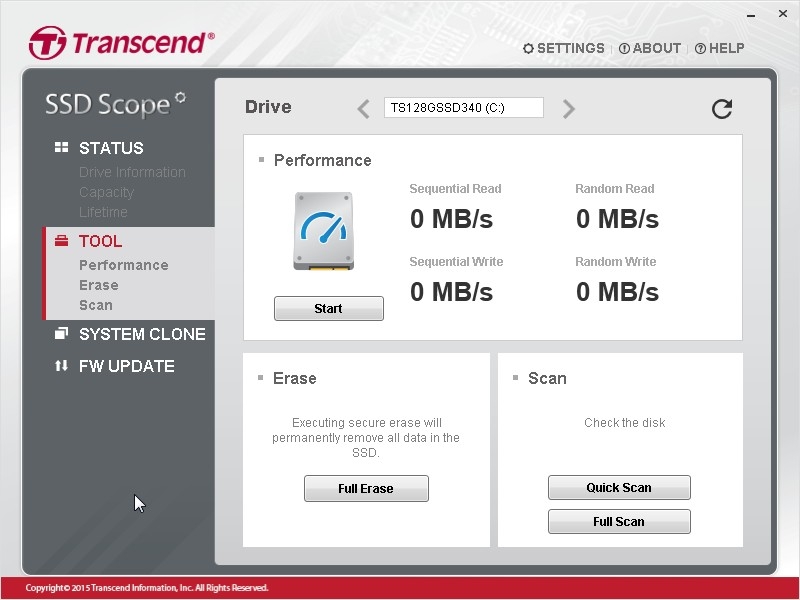This screenshot has width=800, height=600.
Task: Run a Full Scan
Action: 619,521
